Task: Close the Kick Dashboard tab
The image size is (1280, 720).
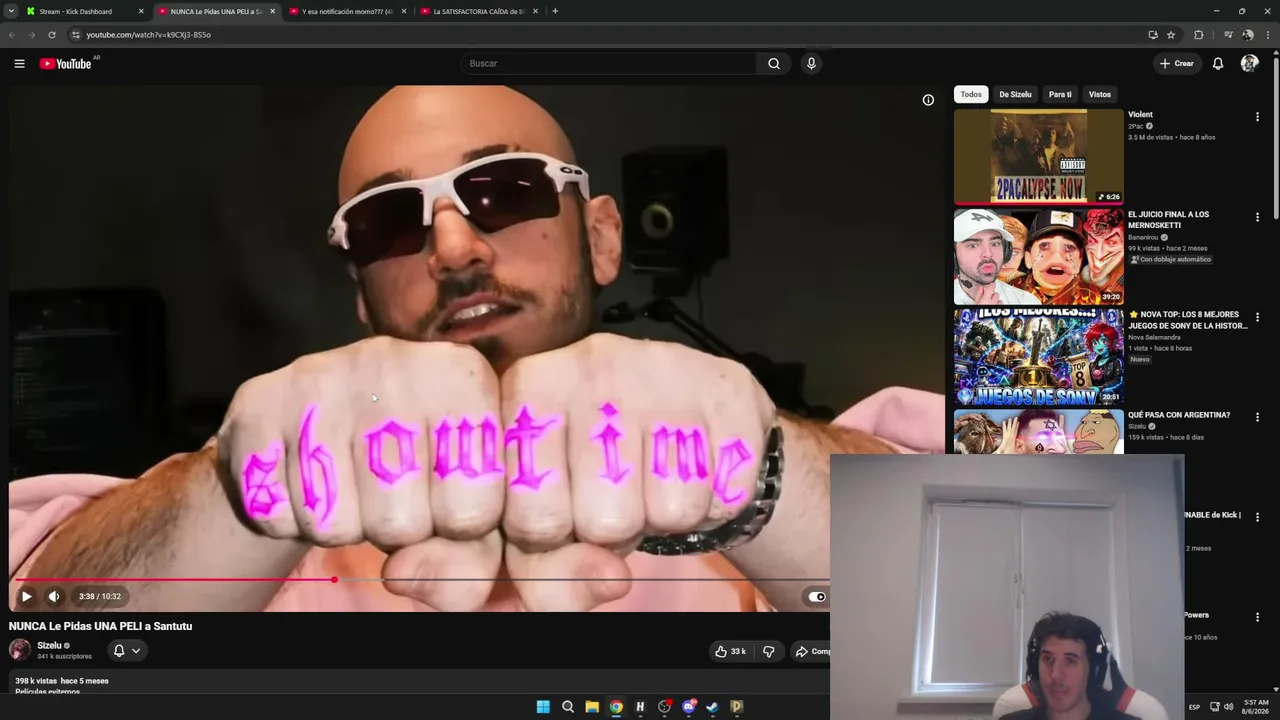Action: pyautogui.click(x=141, y=11)
